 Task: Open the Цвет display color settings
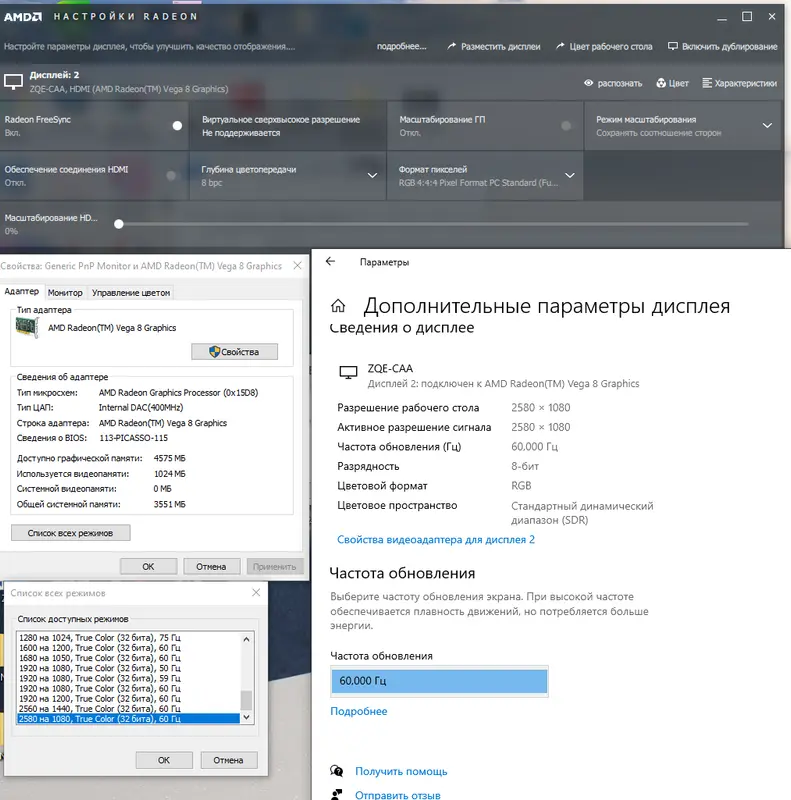click(672, 83)
